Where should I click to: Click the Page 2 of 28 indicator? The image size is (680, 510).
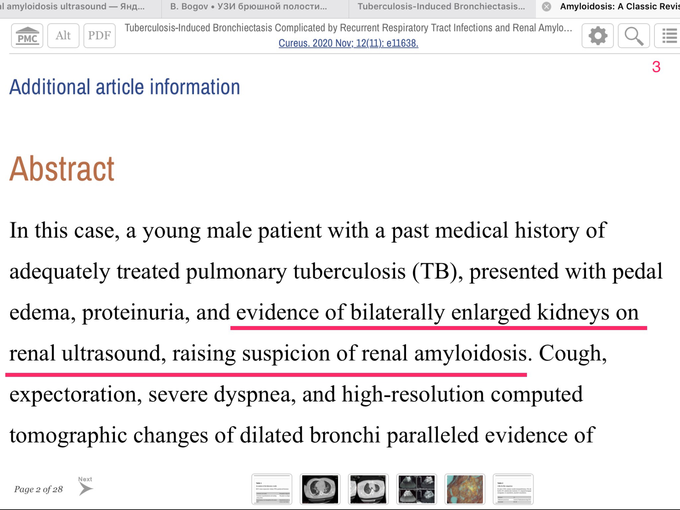click(x=39, y=489)
